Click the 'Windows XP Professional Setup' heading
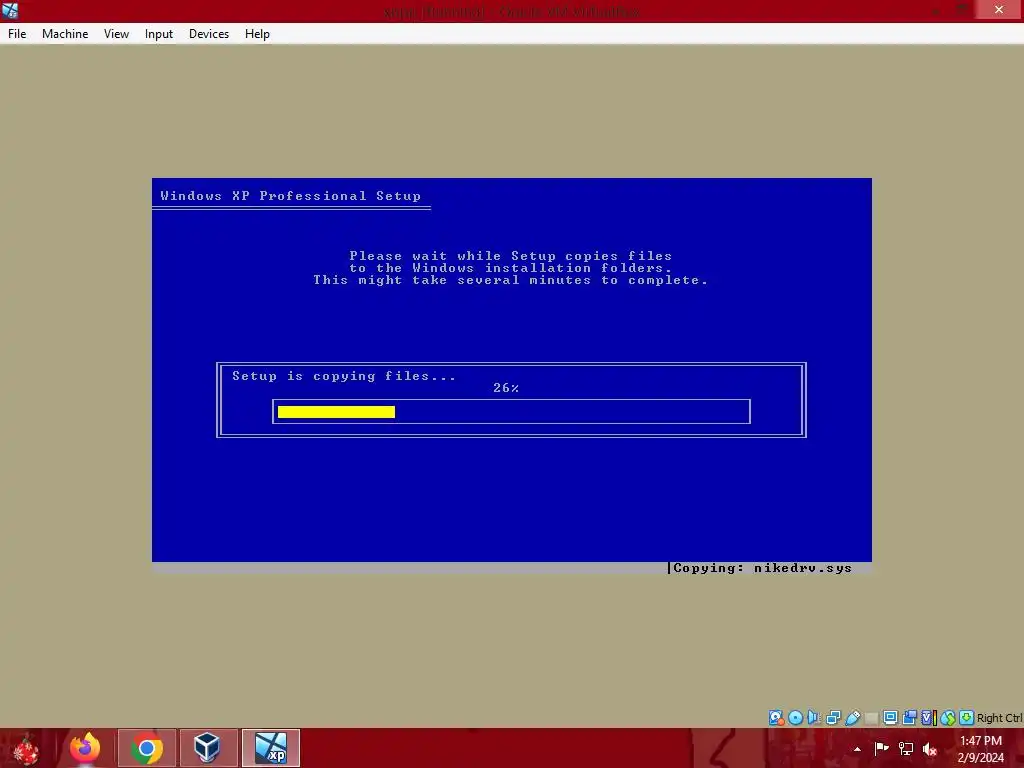 pyautogui.click(x=291, y=196)
